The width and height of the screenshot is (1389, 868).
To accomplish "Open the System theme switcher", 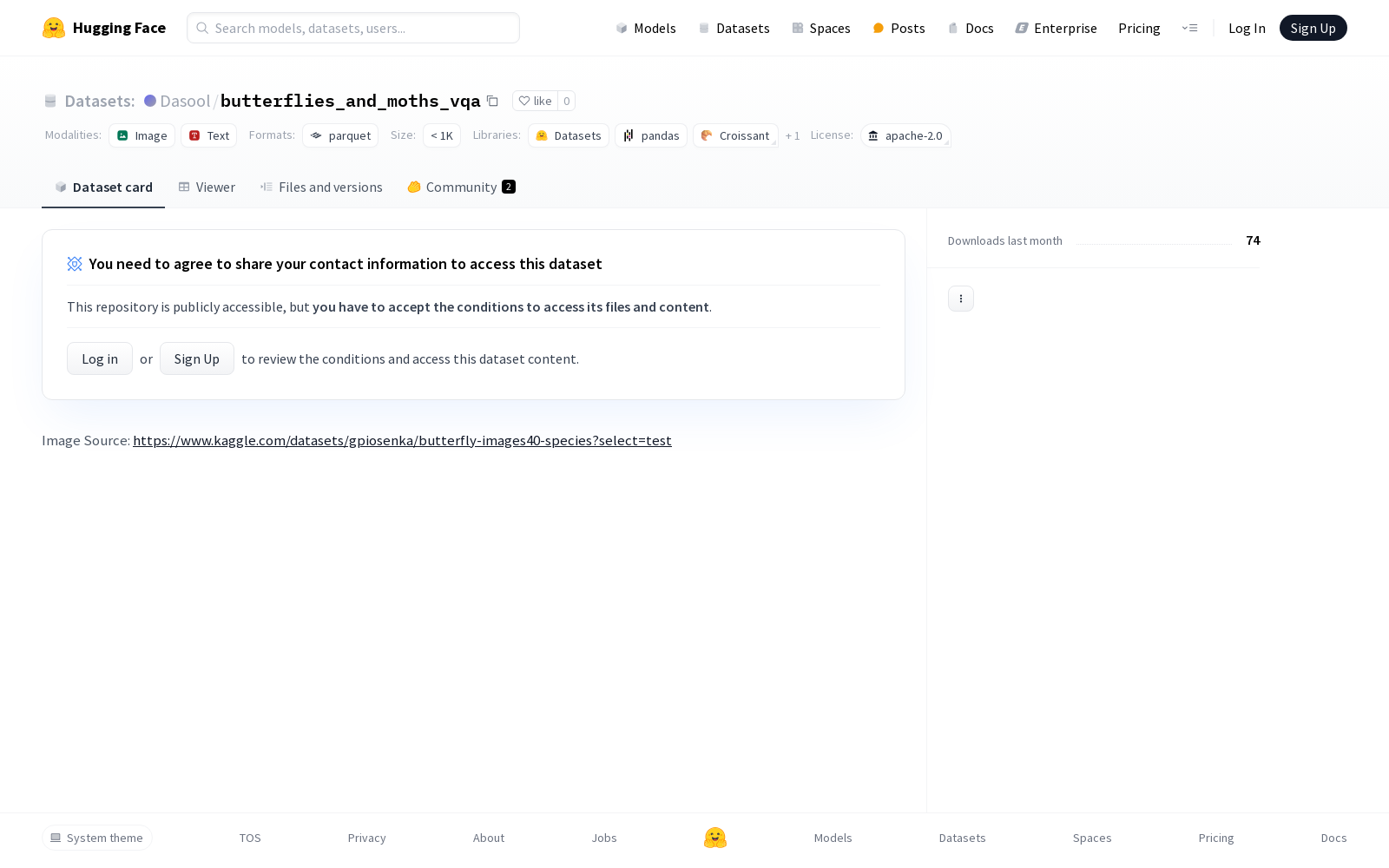I will (97, 838).
